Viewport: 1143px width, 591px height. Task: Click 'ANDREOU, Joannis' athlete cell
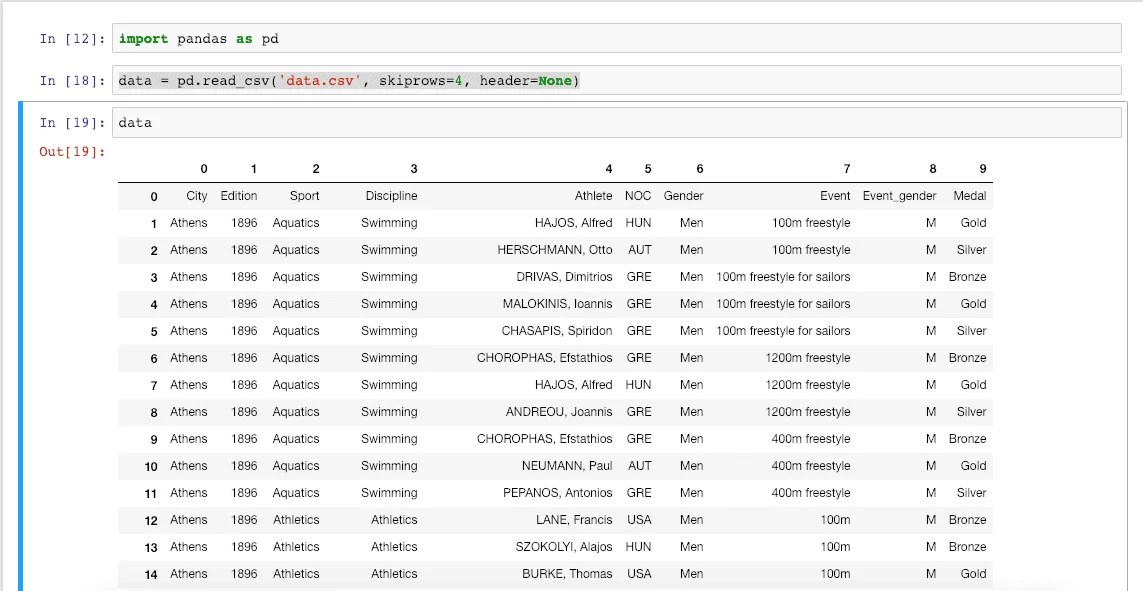point(559,412)
